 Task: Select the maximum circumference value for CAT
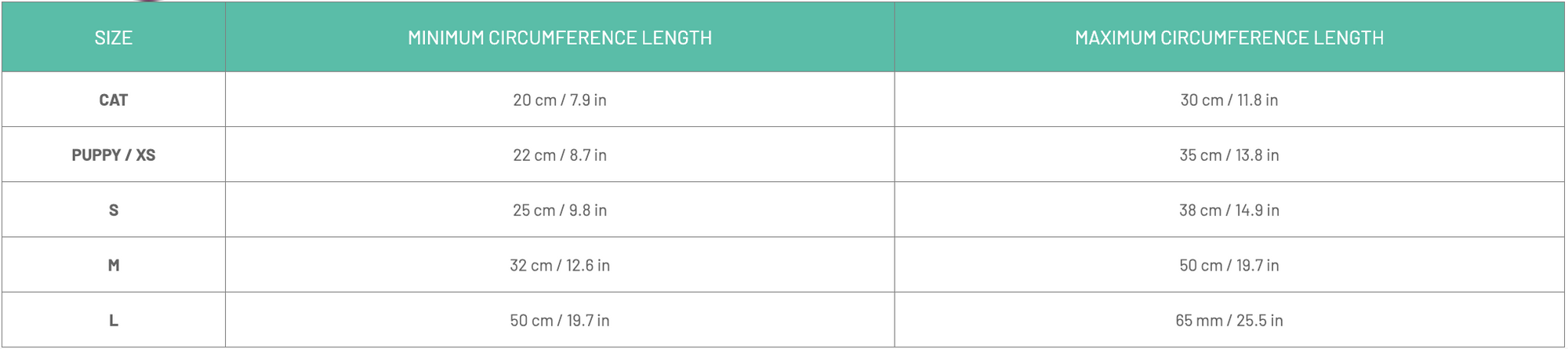1229,100
